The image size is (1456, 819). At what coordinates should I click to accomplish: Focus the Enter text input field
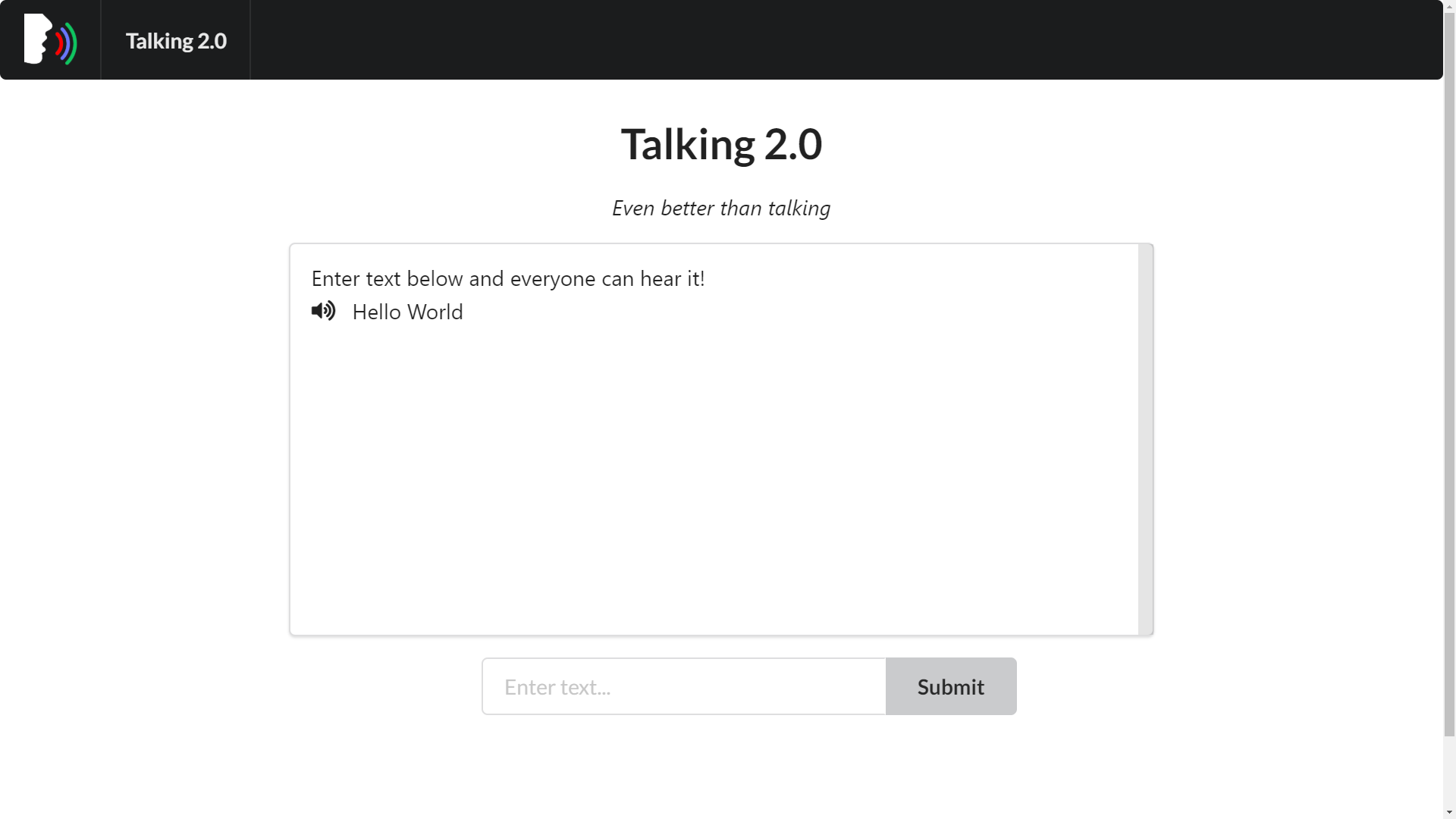[683, 686]
